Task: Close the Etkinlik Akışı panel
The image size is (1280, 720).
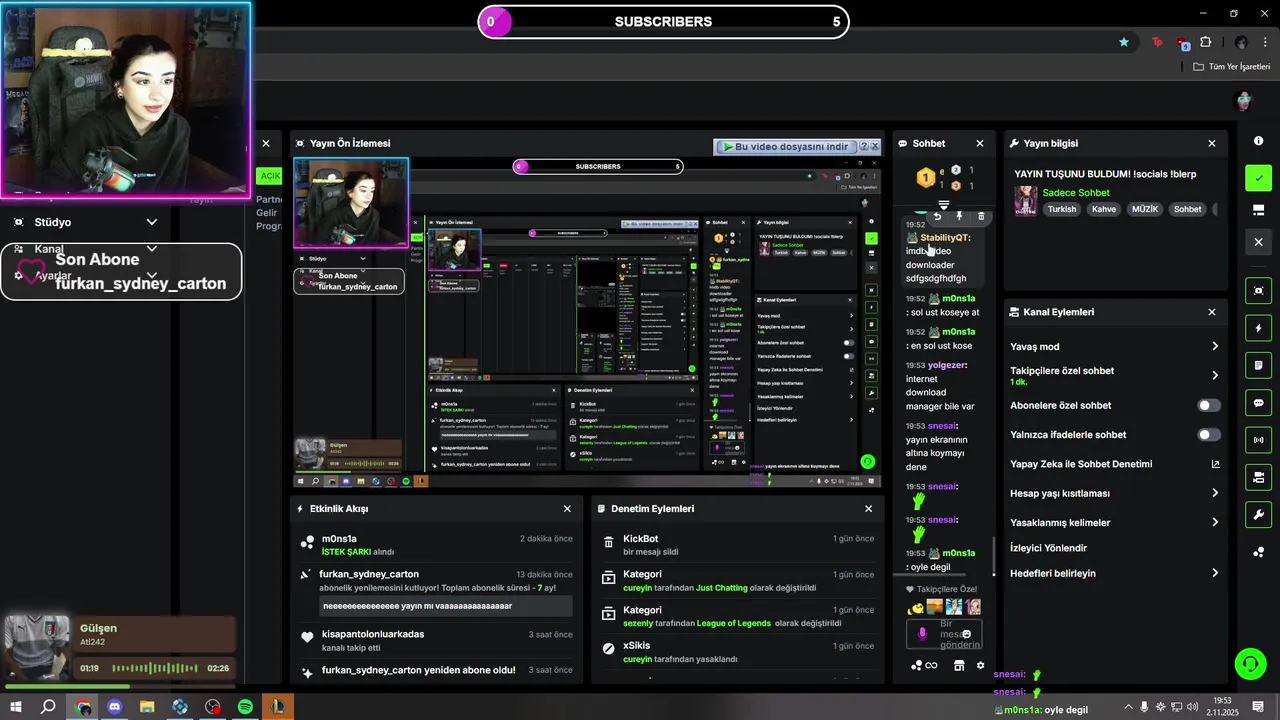Action: point(567,508)
